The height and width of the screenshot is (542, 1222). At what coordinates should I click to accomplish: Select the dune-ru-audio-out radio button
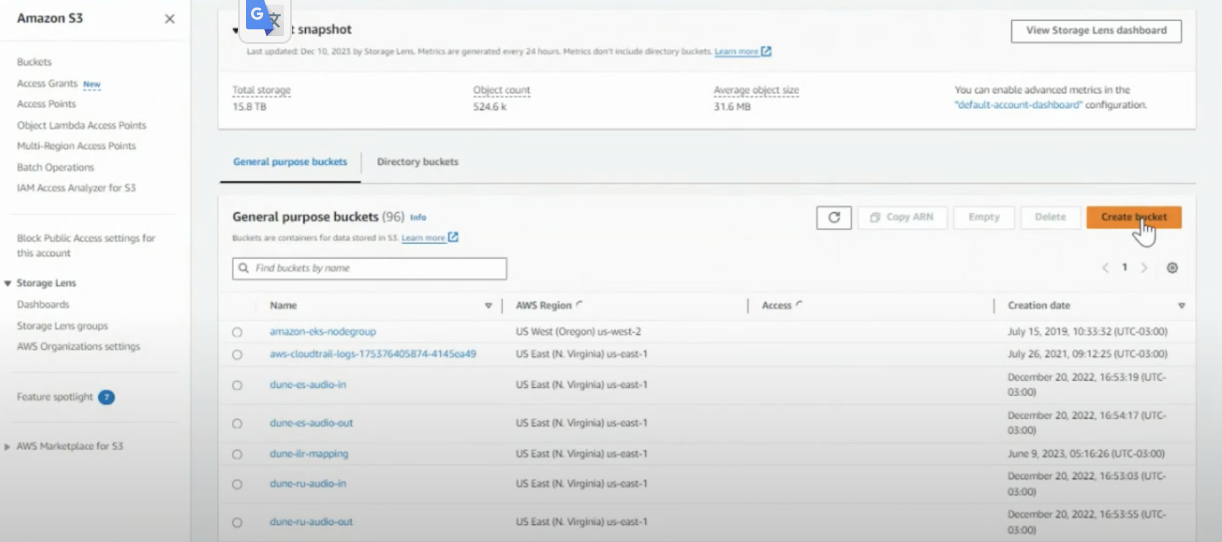click(237, 522)
